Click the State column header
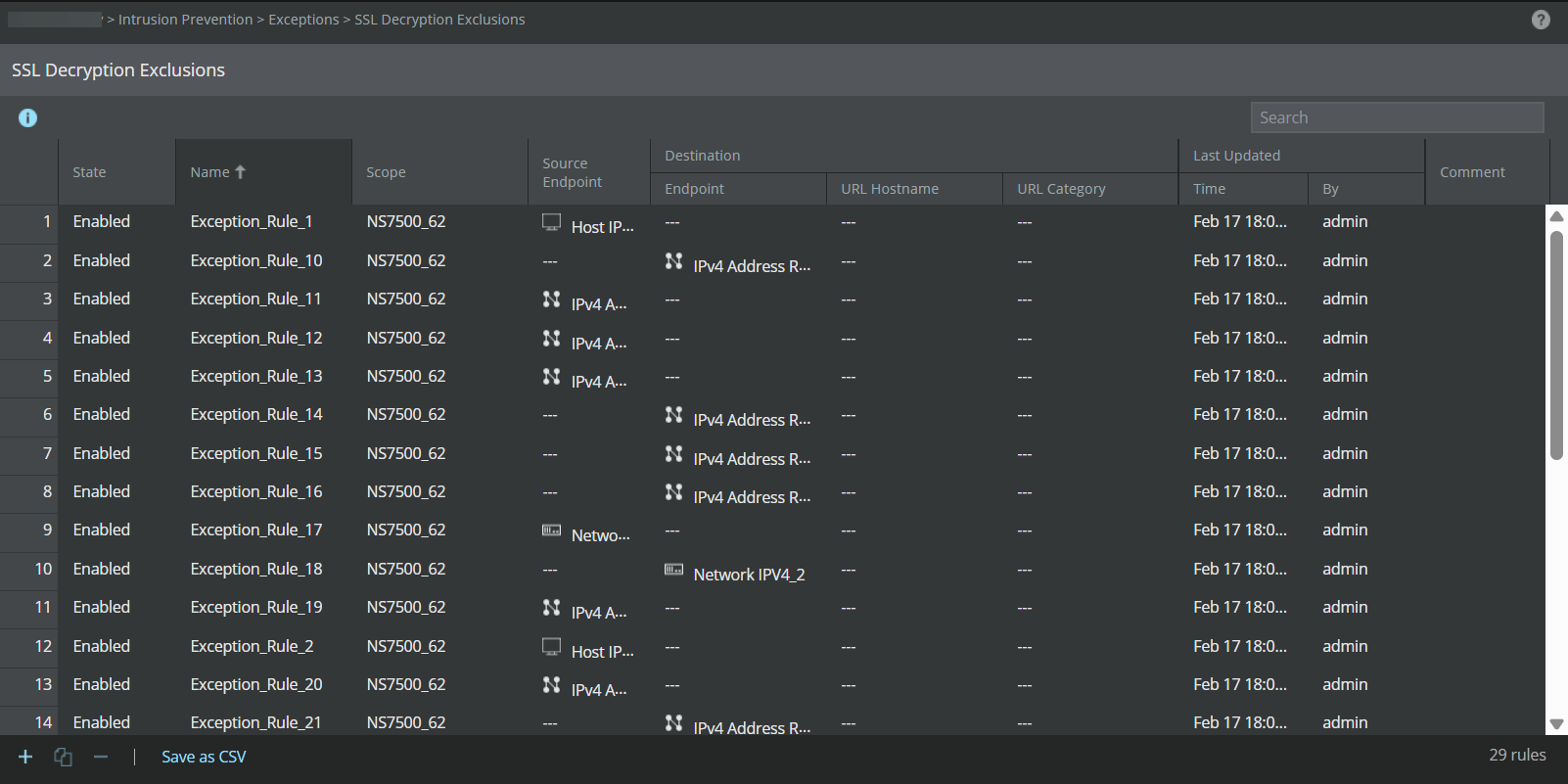1568x784 pixels. tap(116, 172)
